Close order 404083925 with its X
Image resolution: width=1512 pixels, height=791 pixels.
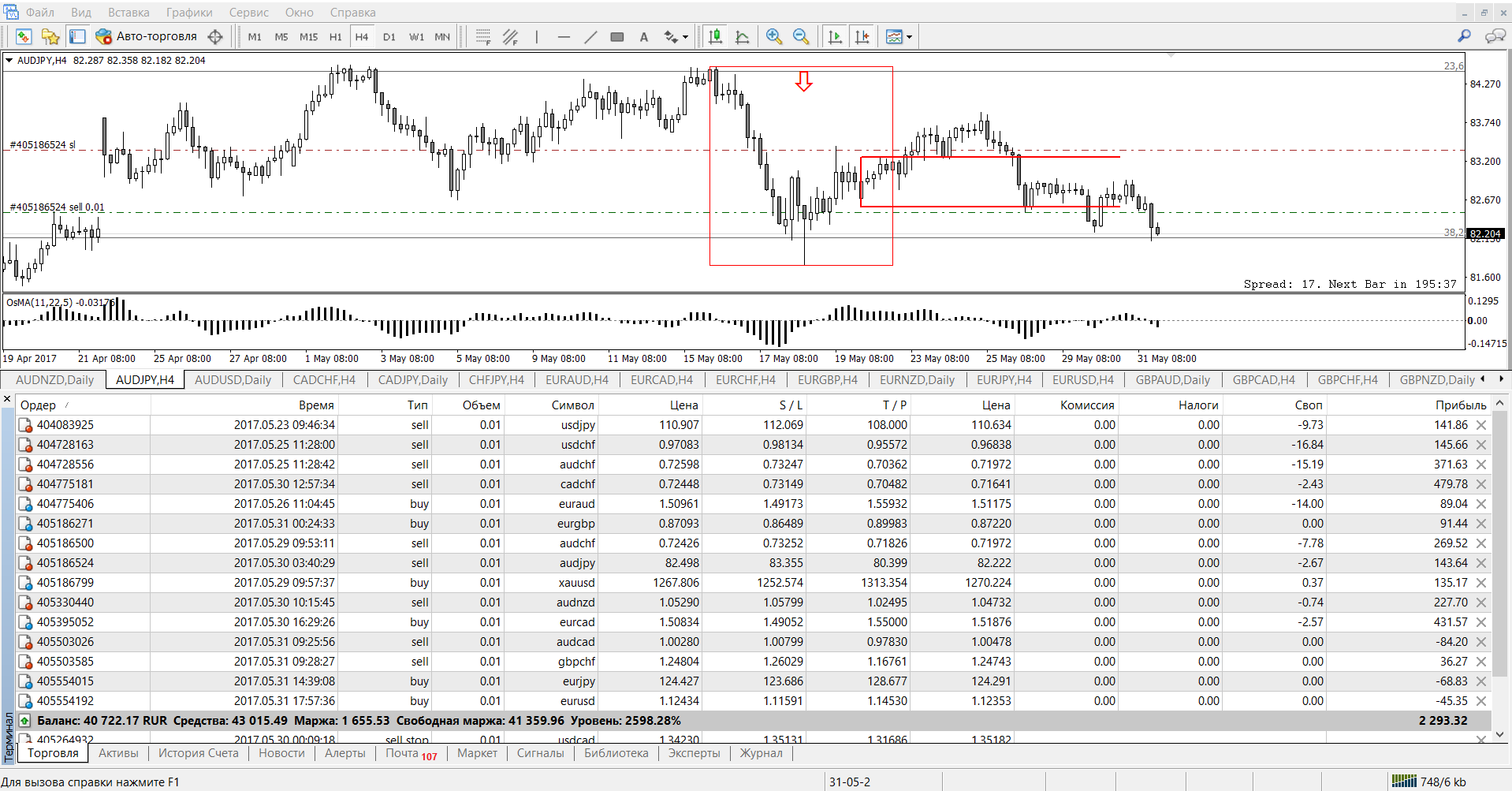click(1481, 425)
